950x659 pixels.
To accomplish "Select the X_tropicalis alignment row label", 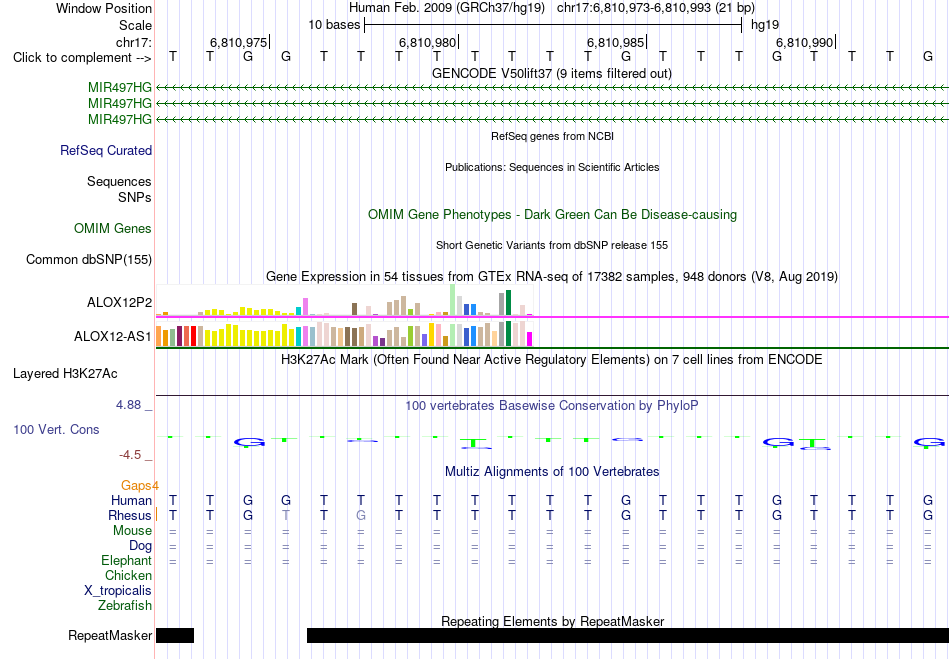I will pos(118,591).
